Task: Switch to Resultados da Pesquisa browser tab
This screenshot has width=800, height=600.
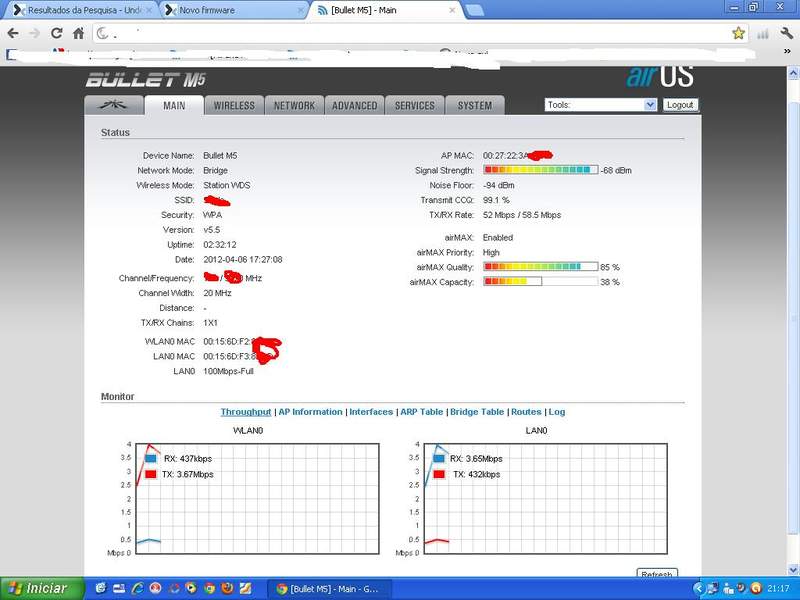Action: [x=81, y=10]
